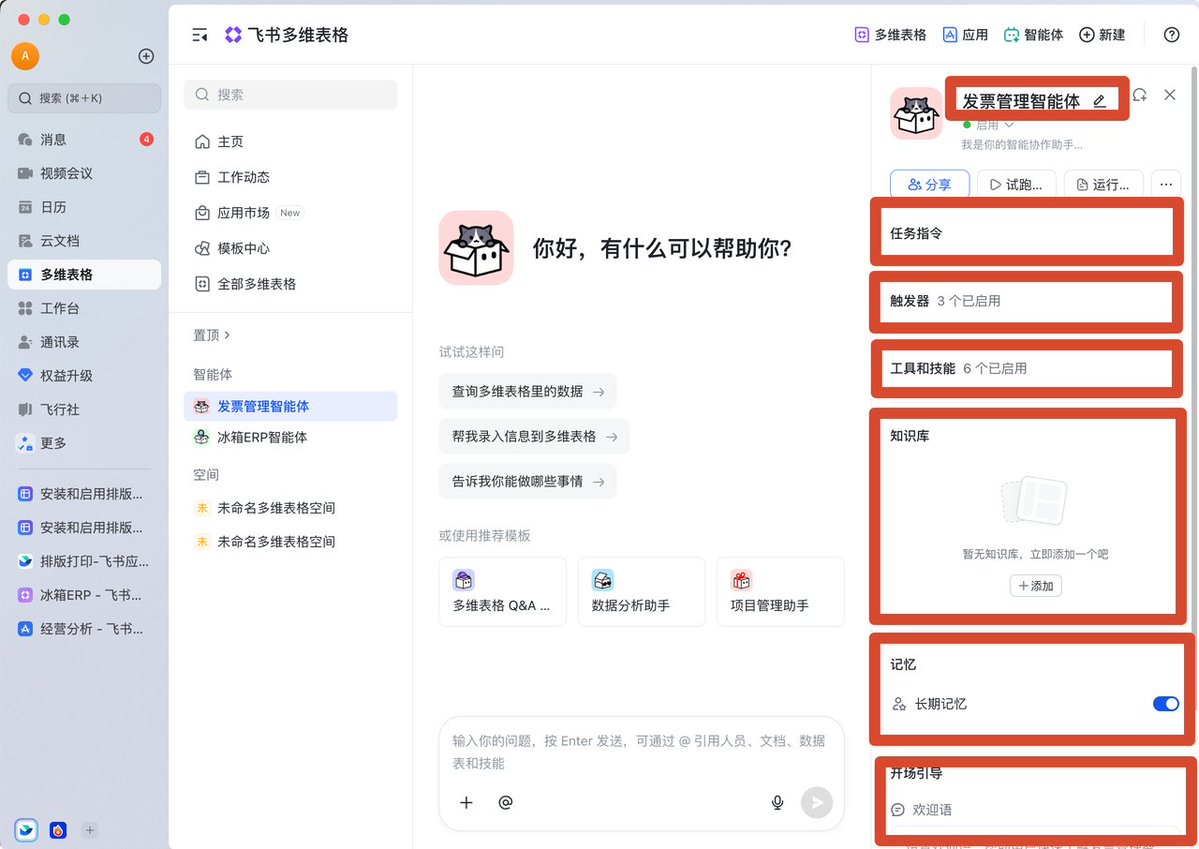Select the 数据分析助手 template card
Screen dimensions: 1199x849
click(x=642, y=592)
